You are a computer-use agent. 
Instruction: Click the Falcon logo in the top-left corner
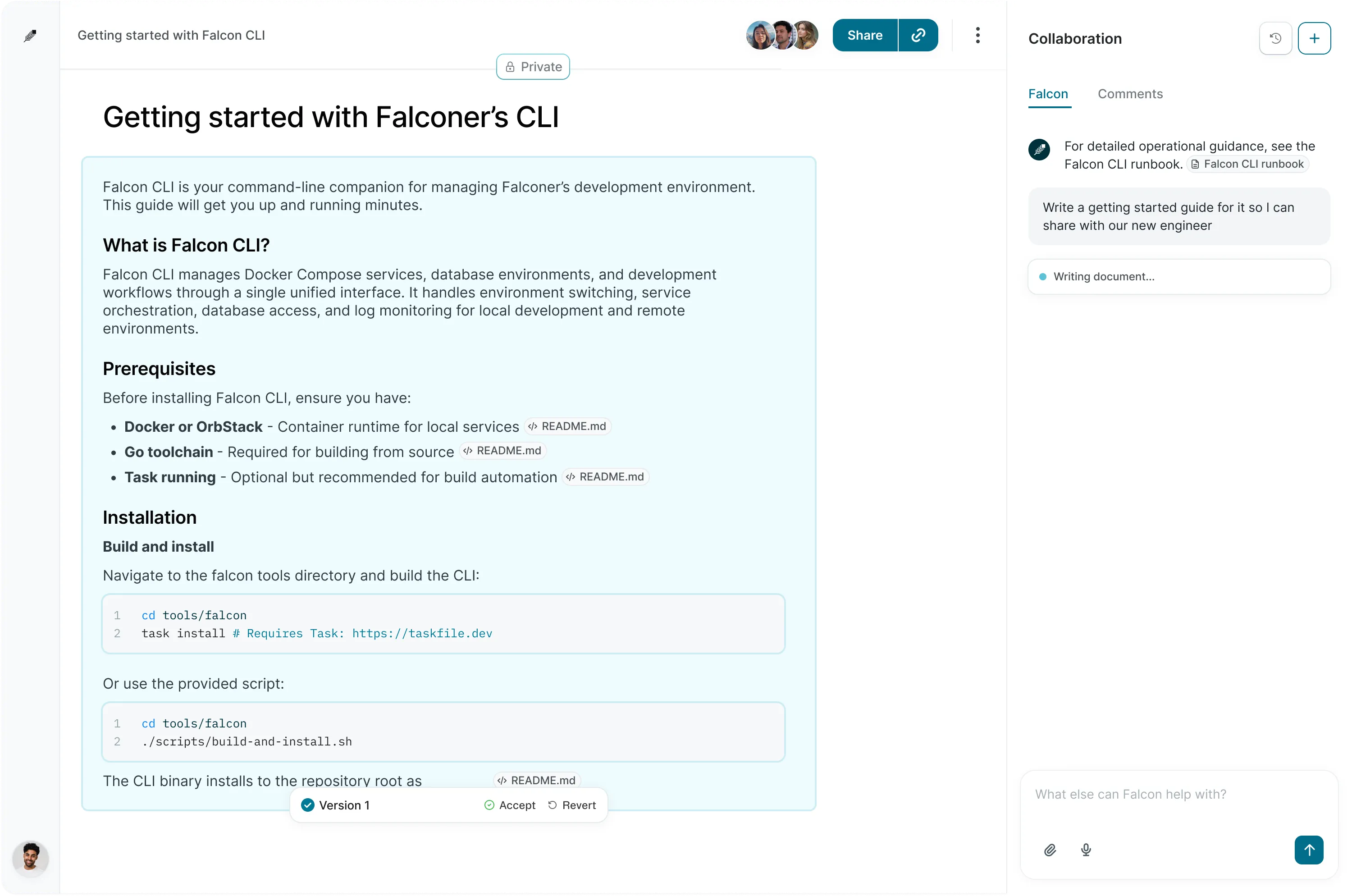tap(30, 36)
